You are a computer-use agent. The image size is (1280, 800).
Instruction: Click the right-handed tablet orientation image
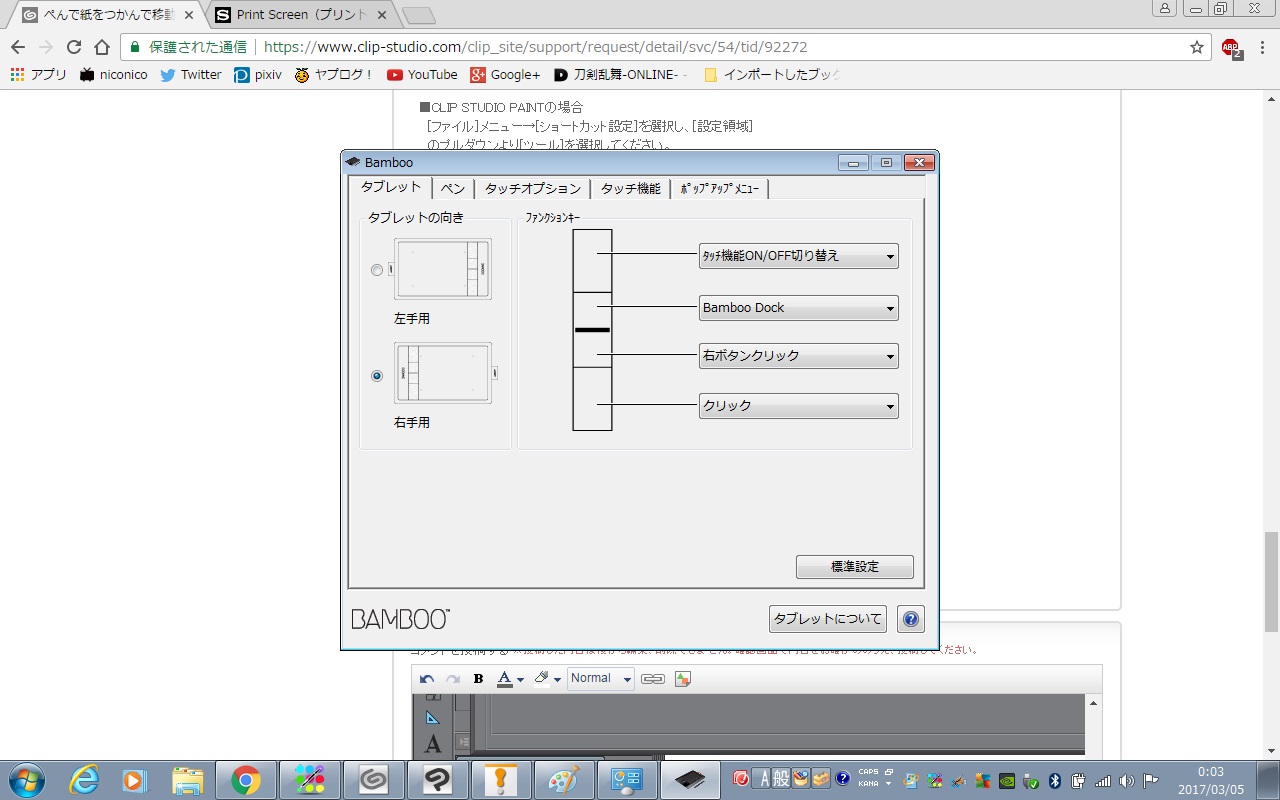tap(442, 373)
